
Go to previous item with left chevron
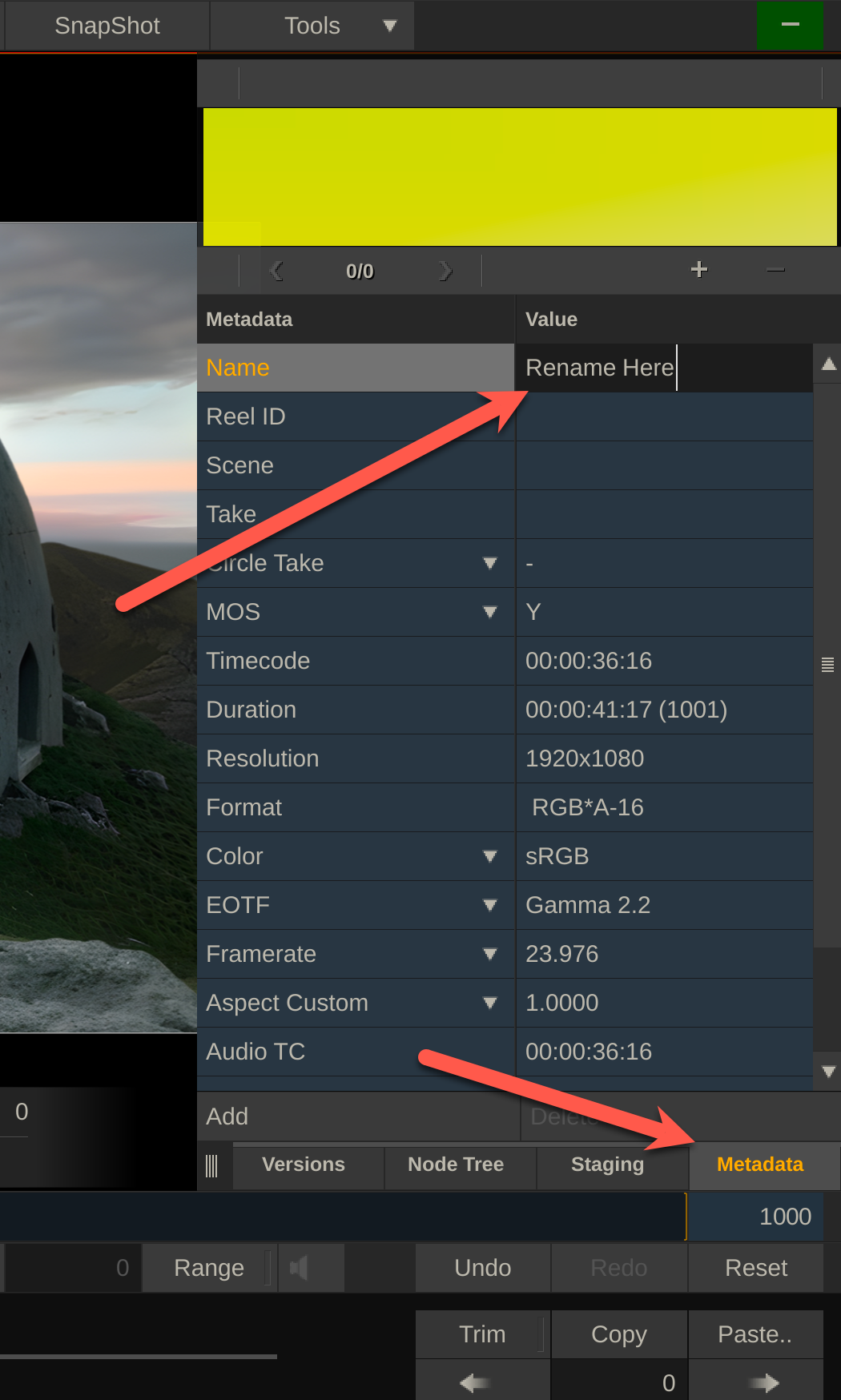[x=277, y=271]
